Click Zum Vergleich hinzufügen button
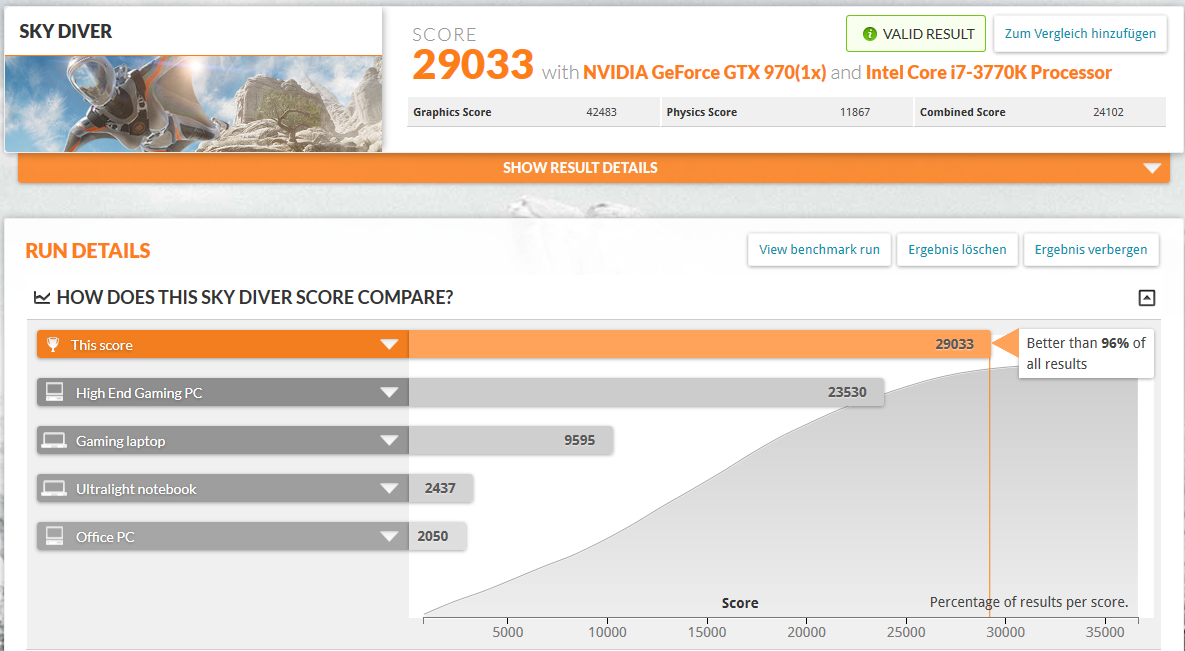The height and width of the screenshot is (651, 1185). point(1080,34)
